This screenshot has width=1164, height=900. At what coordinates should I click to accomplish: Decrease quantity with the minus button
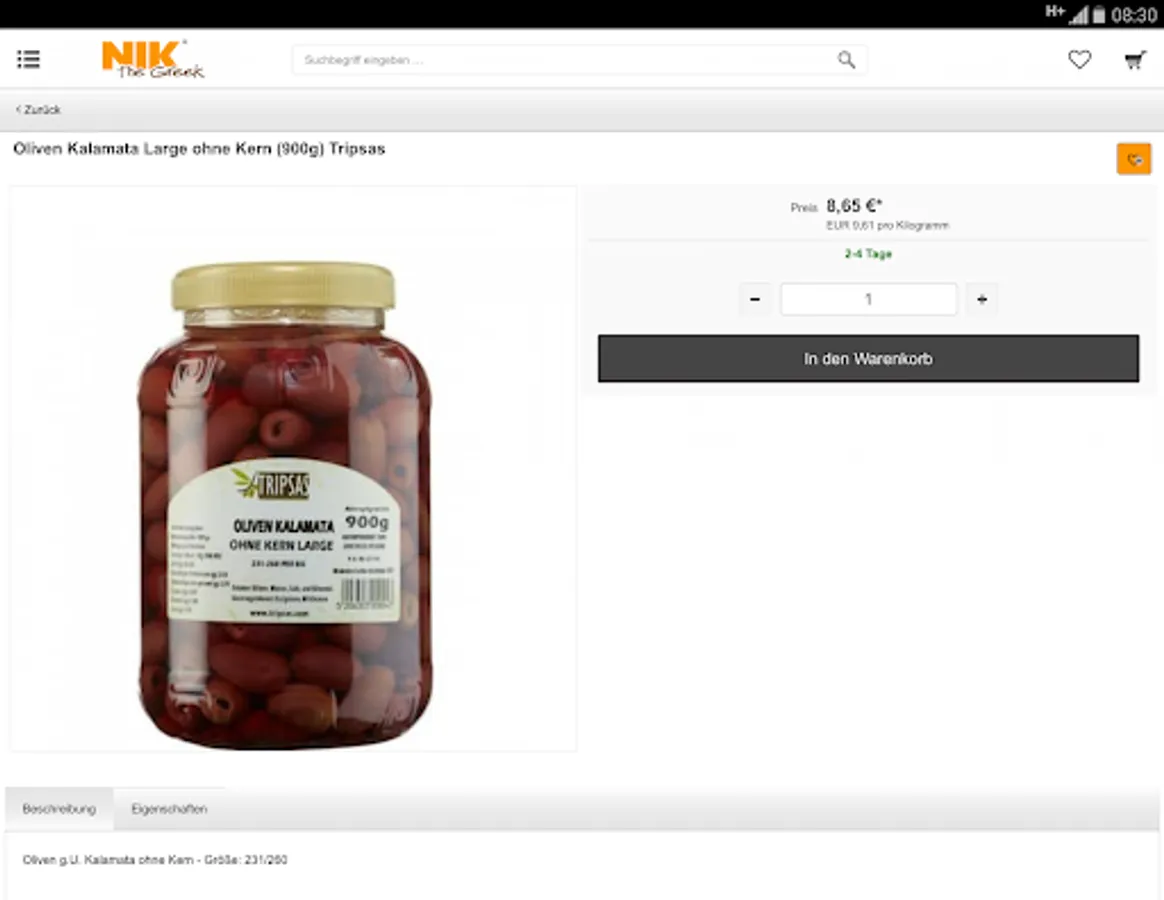point(755,299)
